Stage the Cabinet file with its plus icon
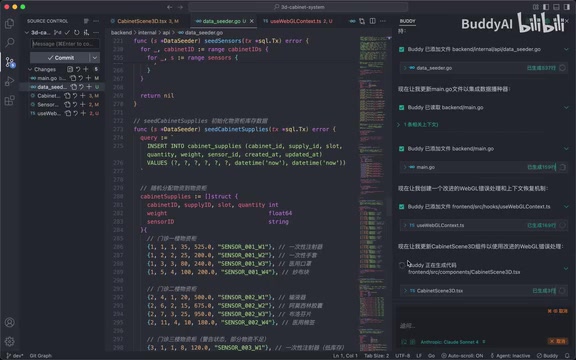 [x=83, y=96]
